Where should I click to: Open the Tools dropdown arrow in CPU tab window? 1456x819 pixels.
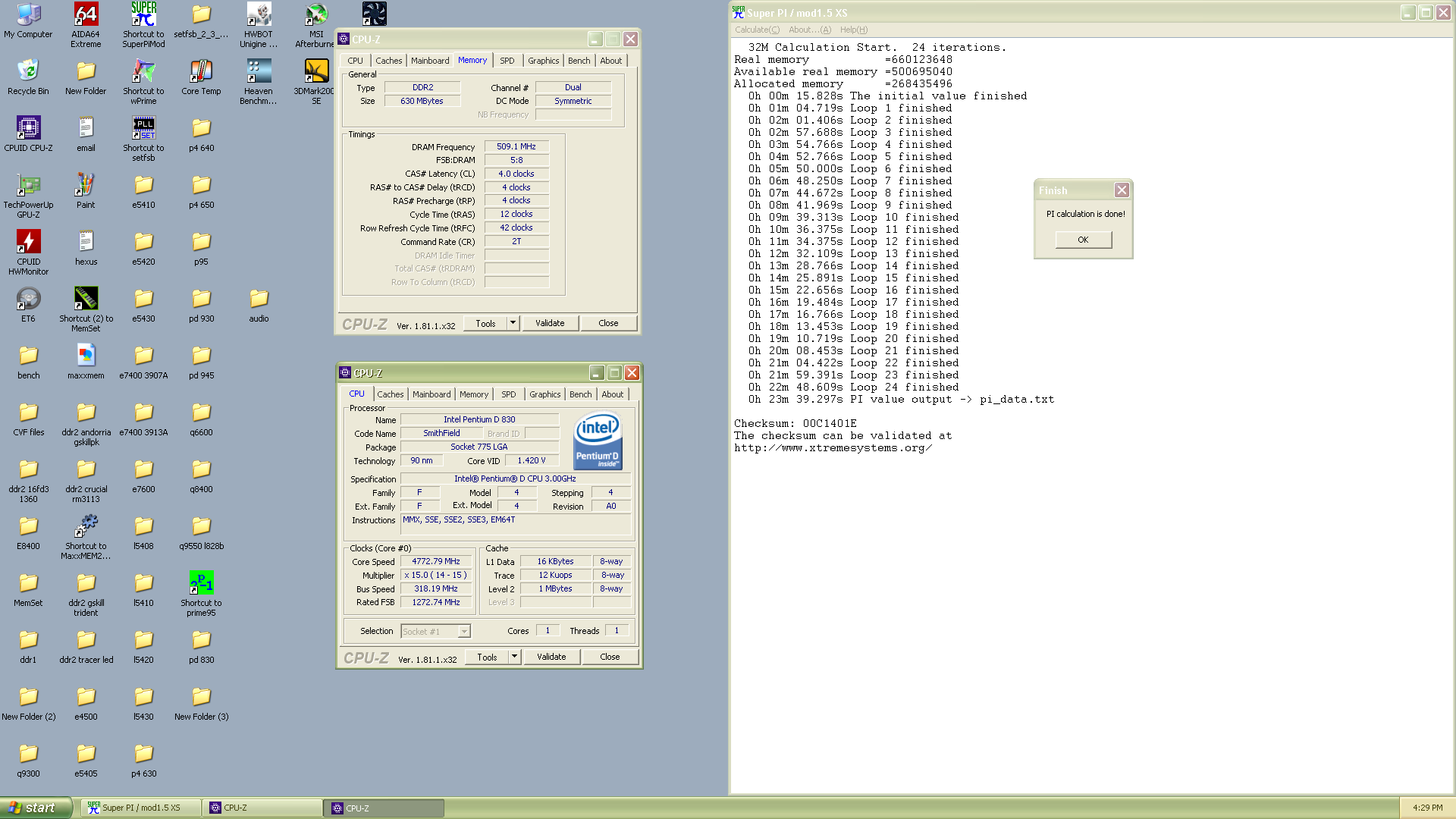(x=514, y=657)
